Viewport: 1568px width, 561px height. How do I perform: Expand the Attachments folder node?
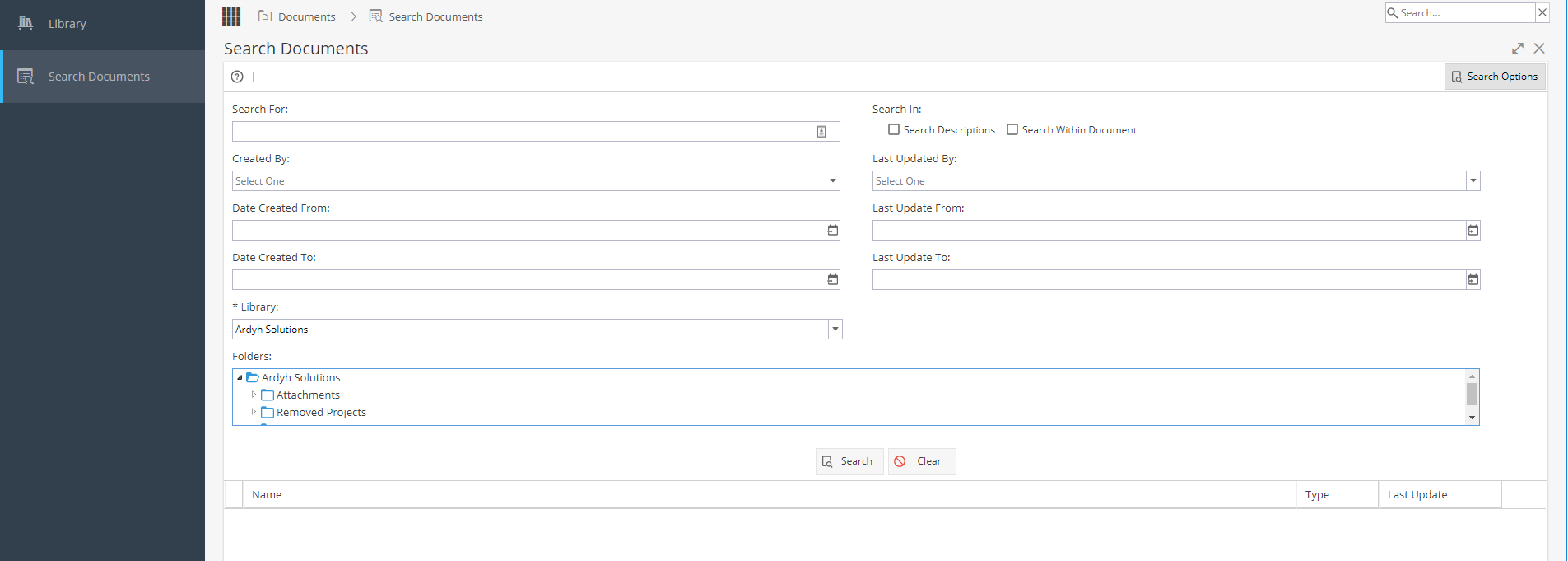click(x=254, y=395)
